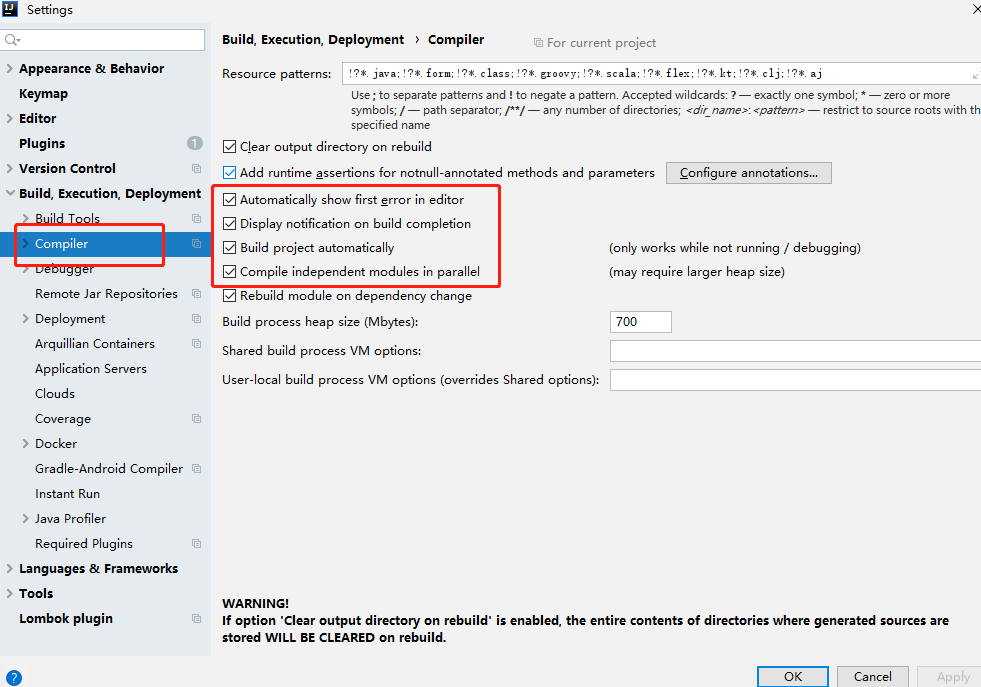Select Coverage settings item
Image resolution: width=981 pixels, height=687 pixels.
click(63, 419)
